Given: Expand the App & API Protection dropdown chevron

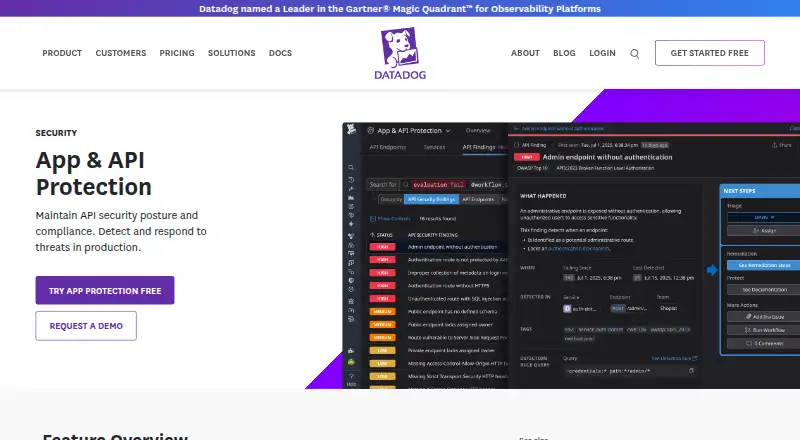Looking at the screenshot, I should tap(448, 131).
